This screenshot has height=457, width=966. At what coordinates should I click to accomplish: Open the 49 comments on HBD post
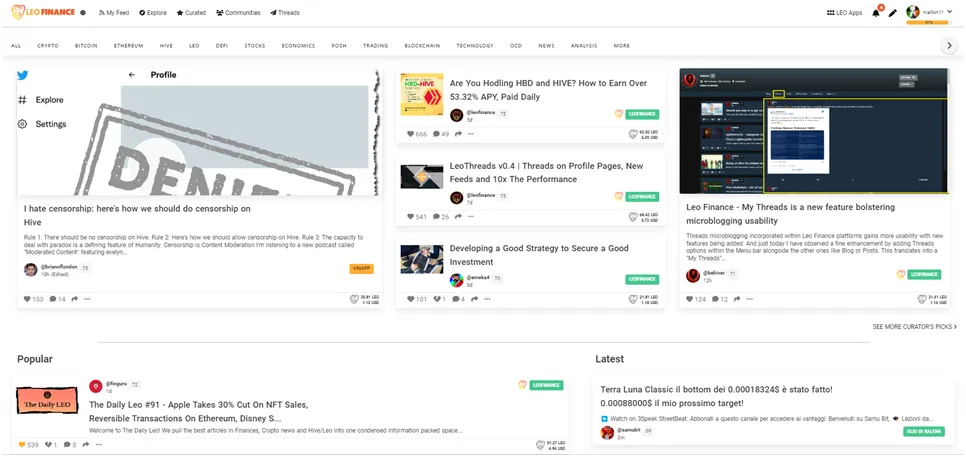441,134
